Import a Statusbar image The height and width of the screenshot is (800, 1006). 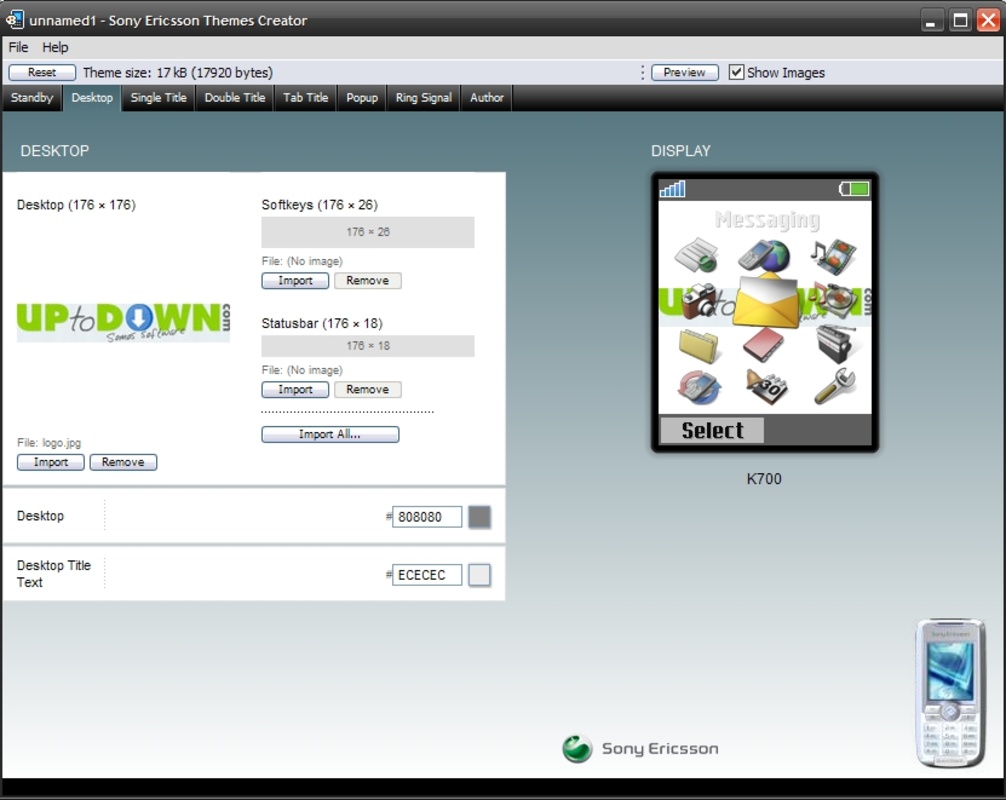[x=295, y=390]
